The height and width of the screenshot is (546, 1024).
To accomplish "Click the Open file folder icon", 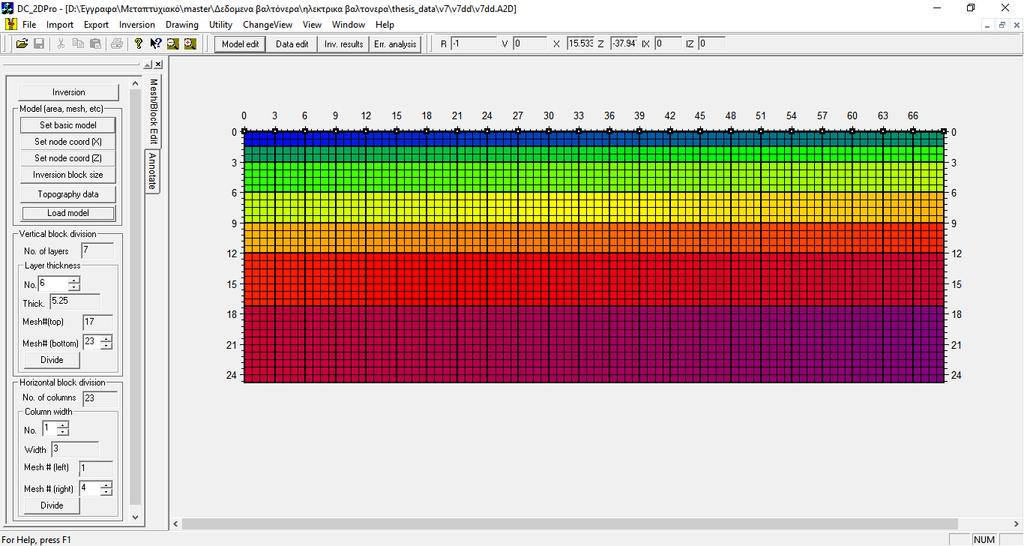I will point(22,44).
